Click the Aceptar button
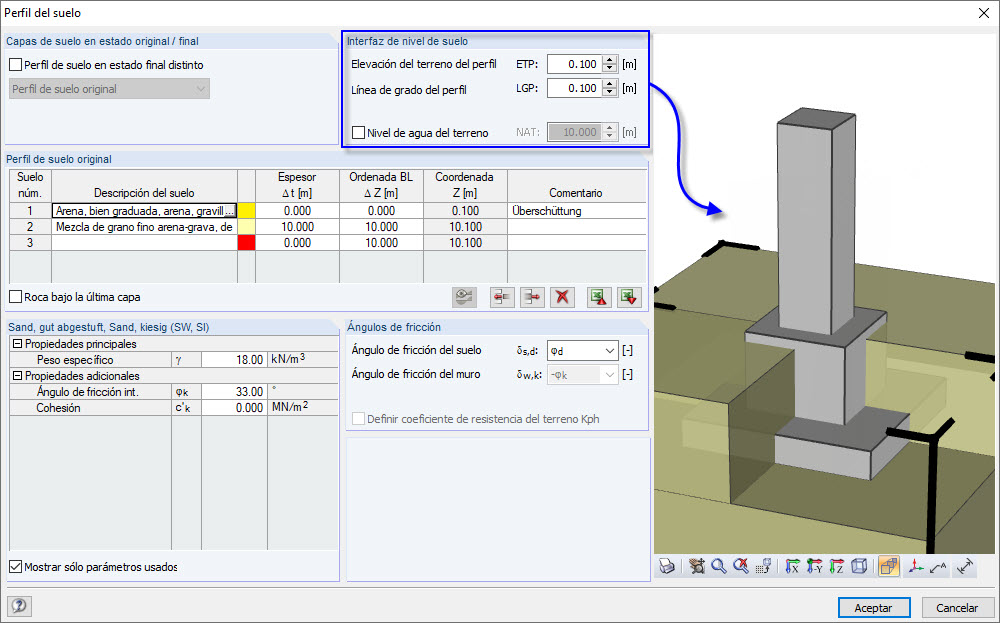This screenshot has width=1000, height=623. (874, 608)
